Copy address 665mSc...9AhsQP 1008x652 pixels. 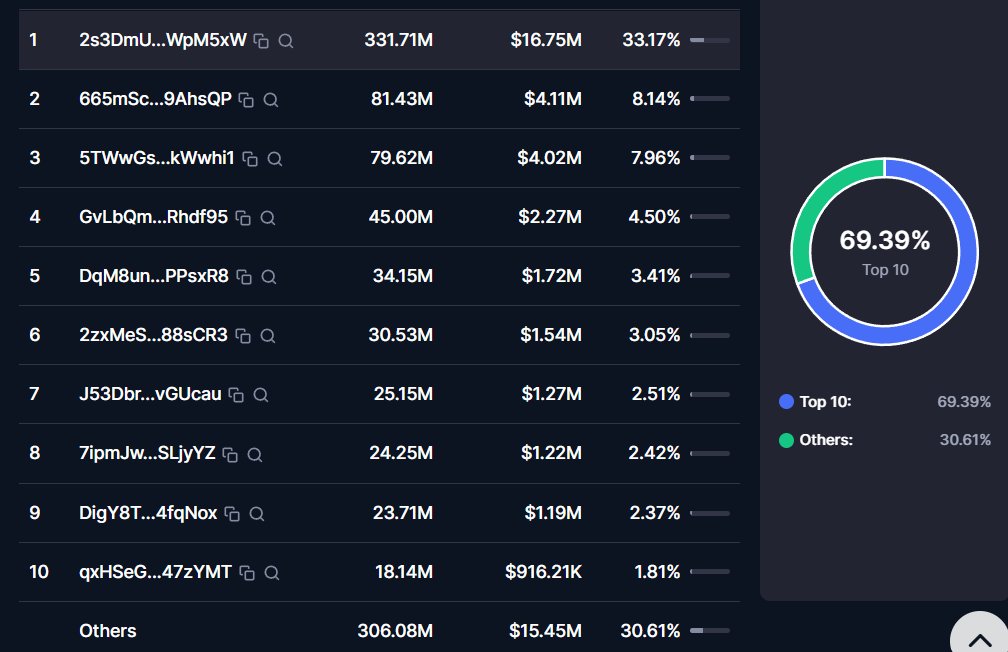pos(246,100)
